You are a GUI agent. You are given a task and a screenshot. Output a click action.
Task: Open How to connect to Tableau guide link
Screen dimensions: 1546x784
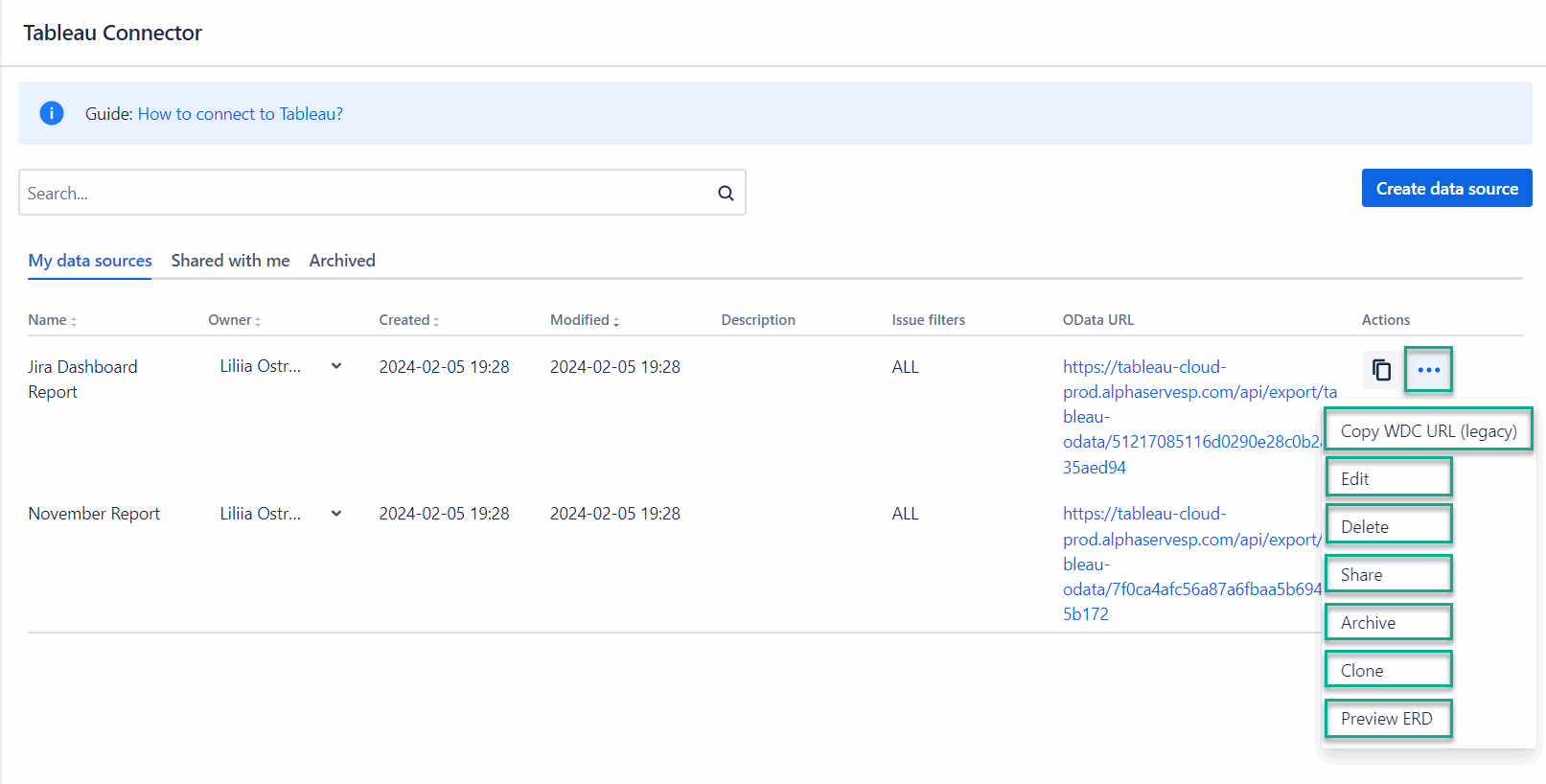(241, 113)
